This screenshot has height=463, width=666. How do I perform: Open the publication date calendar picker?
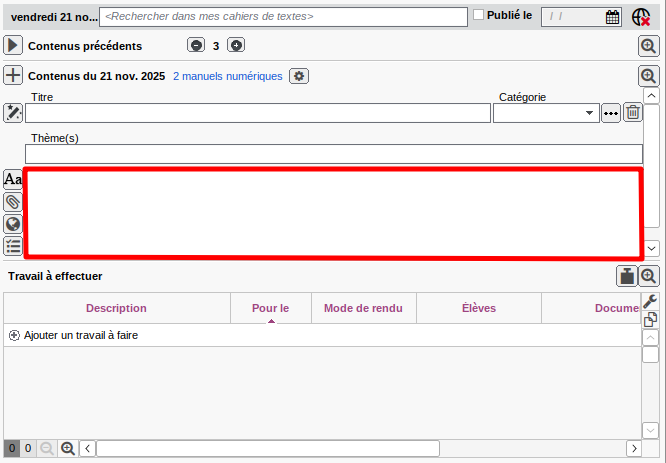(x=612, y=16)
